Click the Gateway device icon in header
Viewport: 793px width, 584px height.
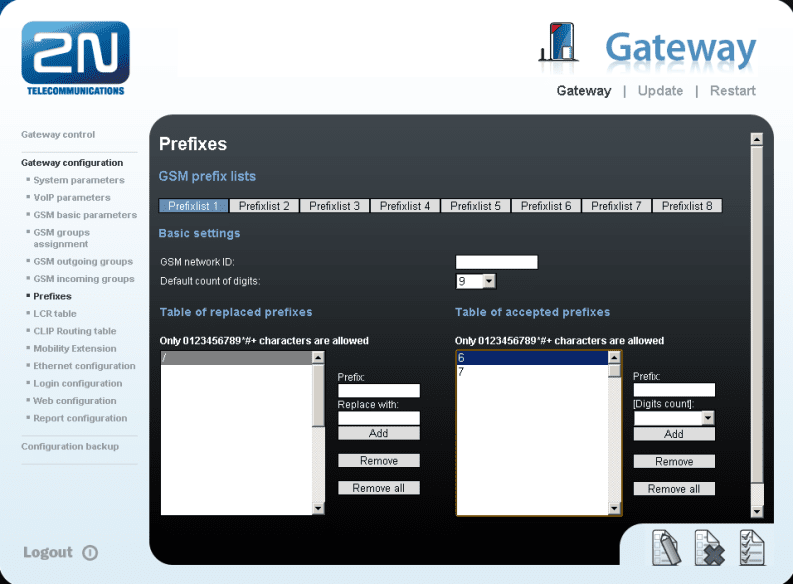[559, 42]
